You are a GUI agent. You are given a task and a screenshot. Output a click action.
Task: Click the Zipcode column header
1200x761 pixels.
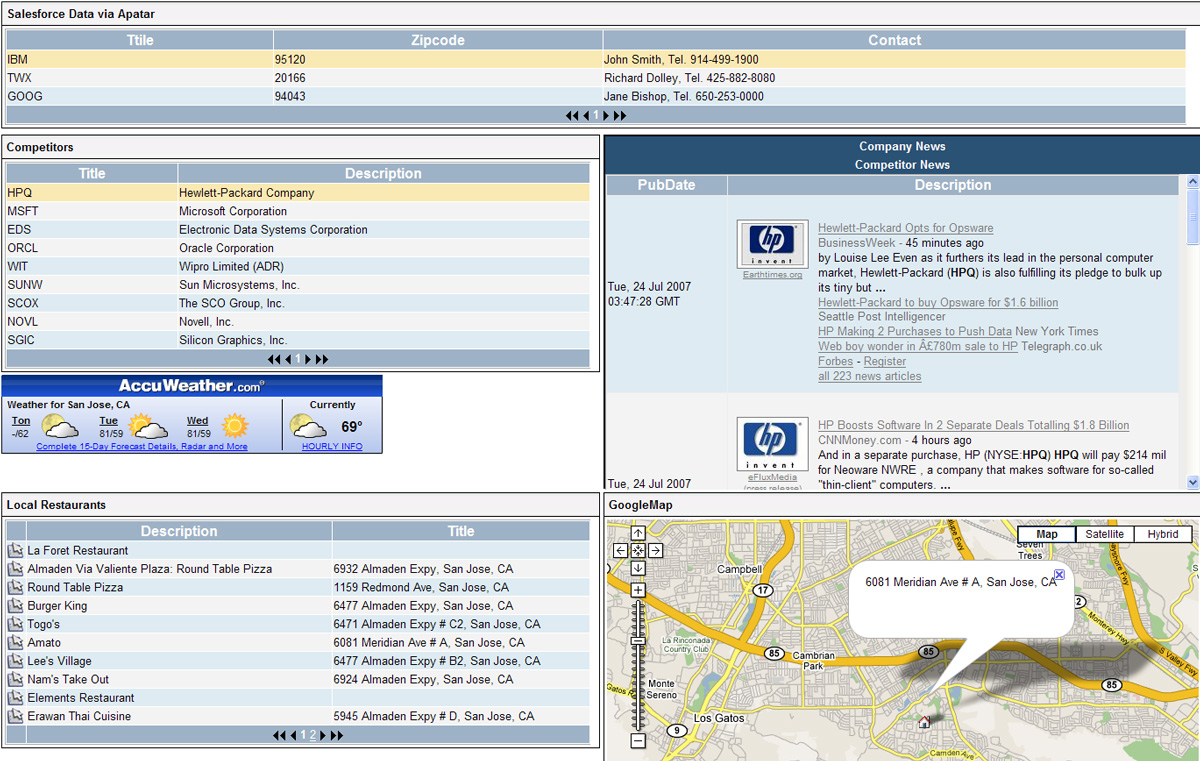[x=438, y=40]
